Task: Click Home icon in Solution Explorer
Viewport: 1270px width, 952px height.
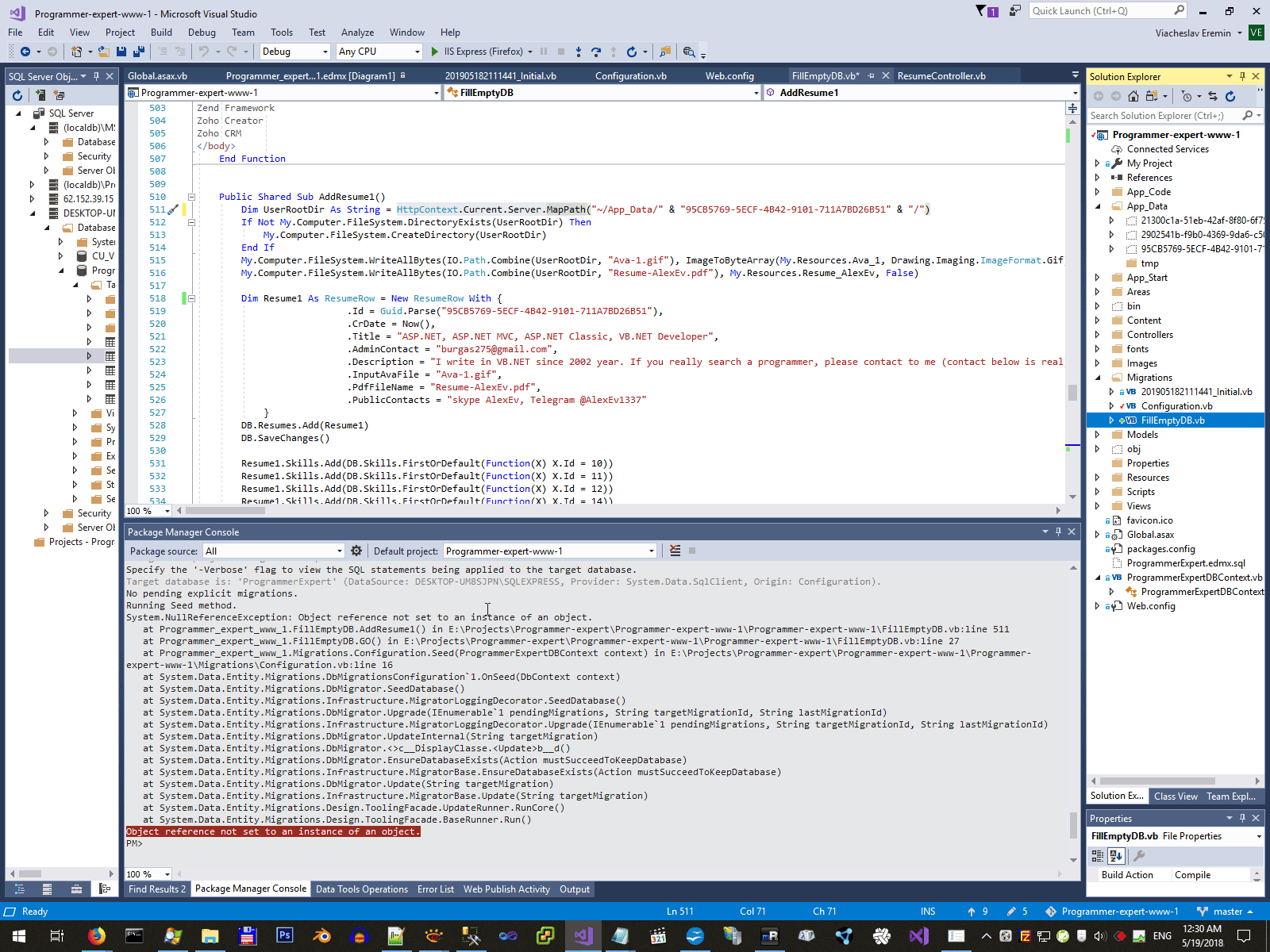Action: tap(1133, 96)
